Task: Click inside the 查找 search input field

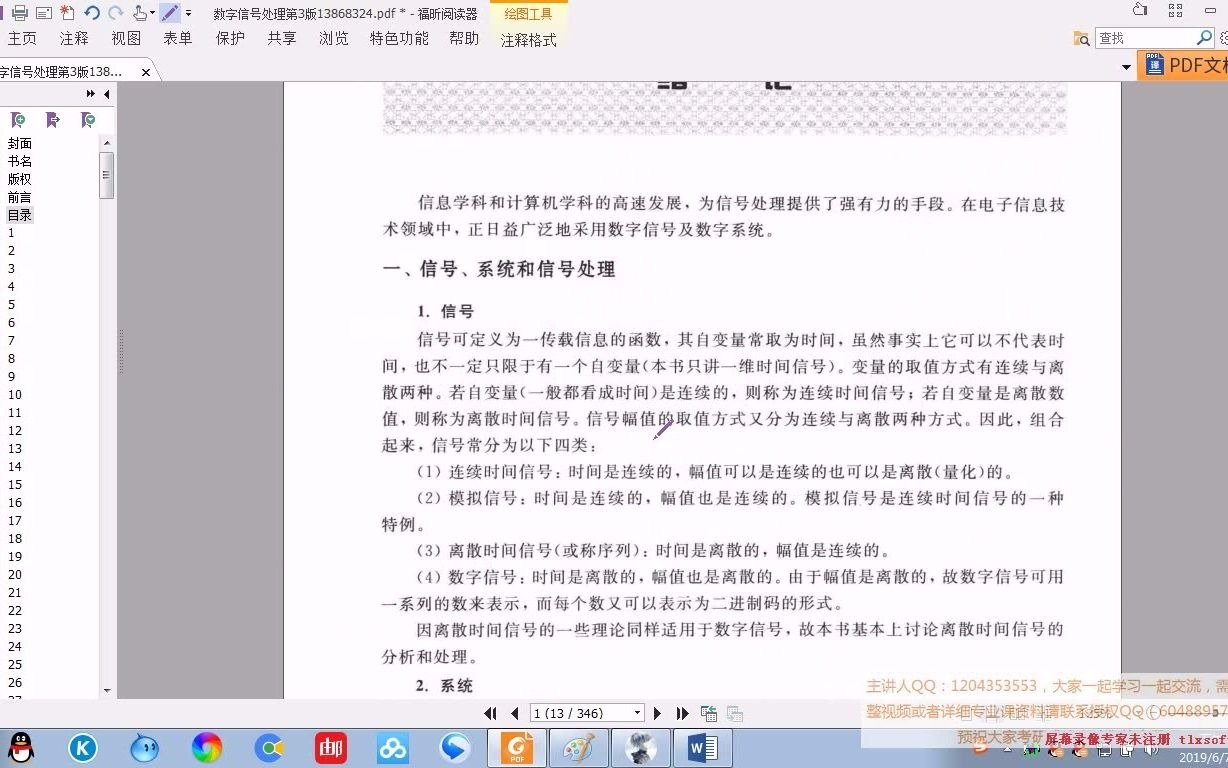Action: [x=1140, y=38]
